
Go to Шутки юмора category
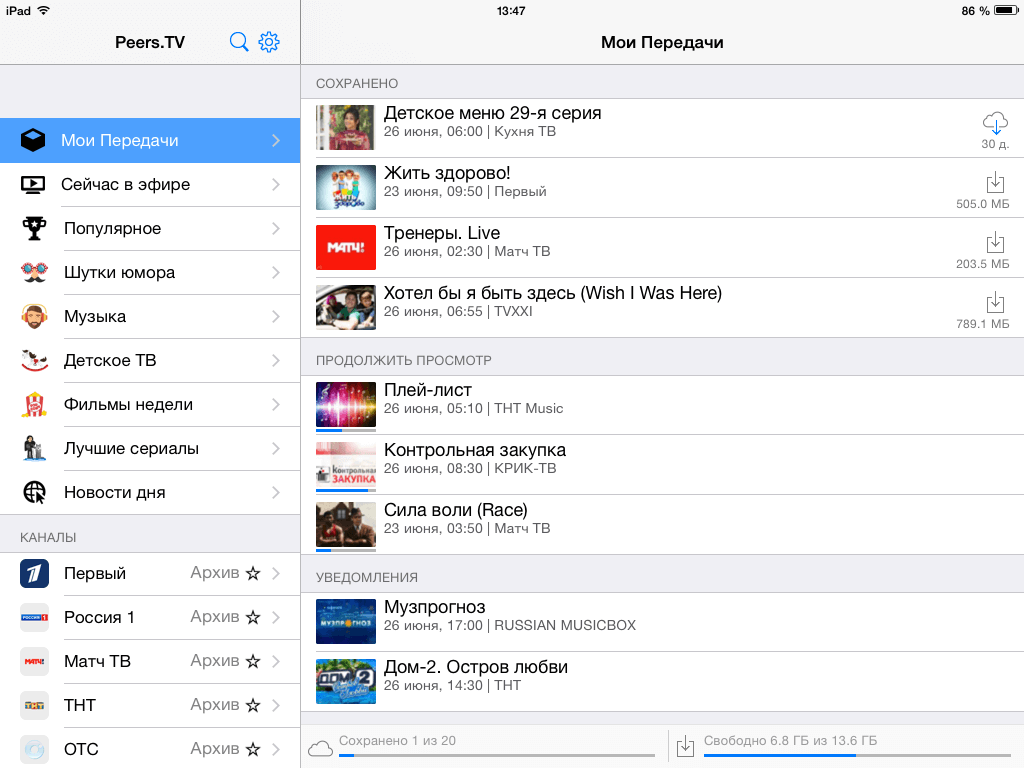pos(150,272)
